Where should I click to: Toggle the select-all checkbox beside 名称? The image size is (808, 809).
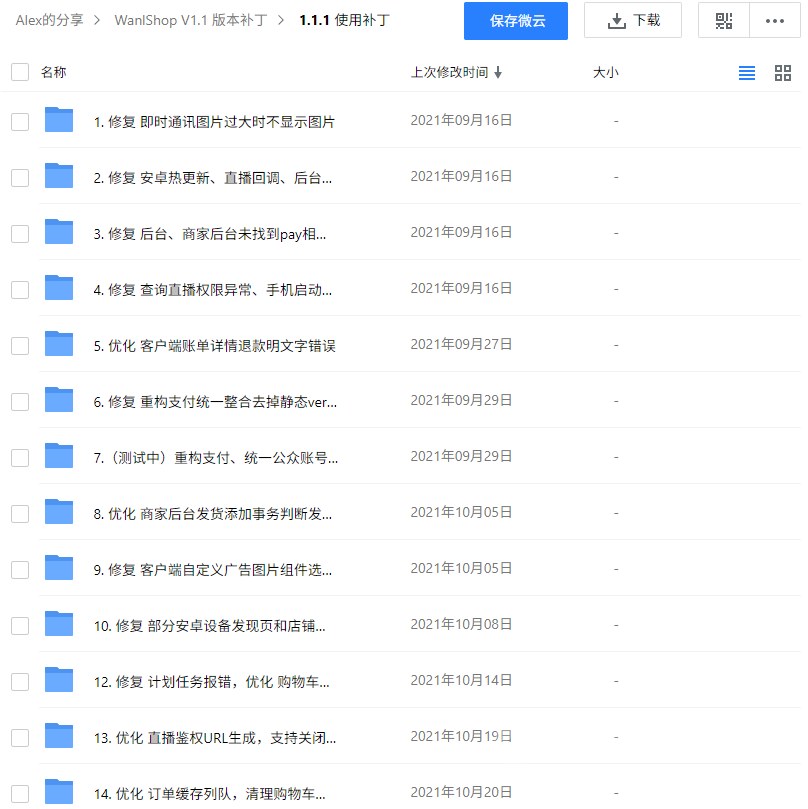tap(20, 72)
